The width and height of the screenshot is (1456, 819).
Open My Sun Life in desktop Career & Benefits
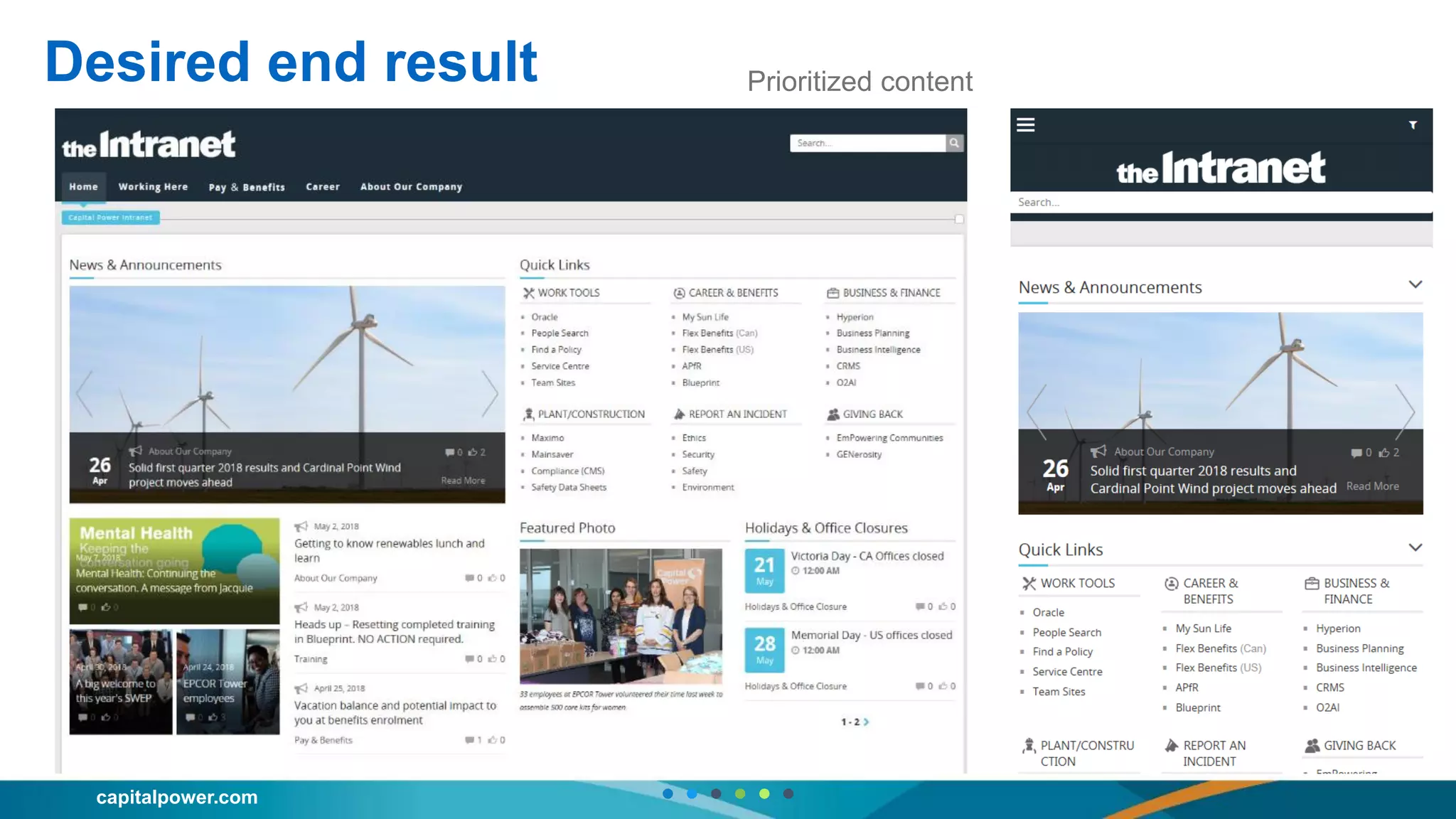705,317
